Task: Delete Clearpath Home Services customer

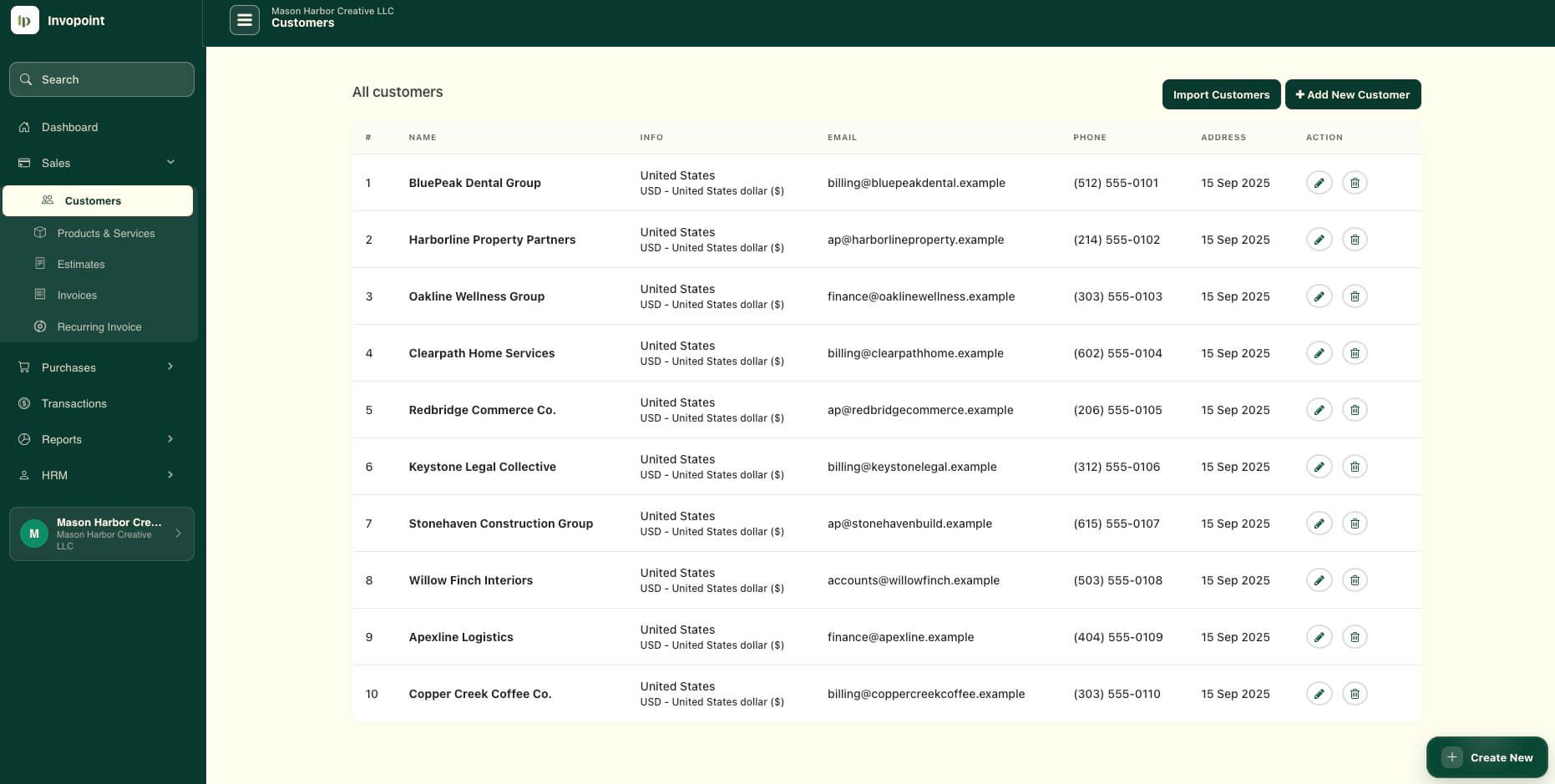Action: tap(1355, 353)
